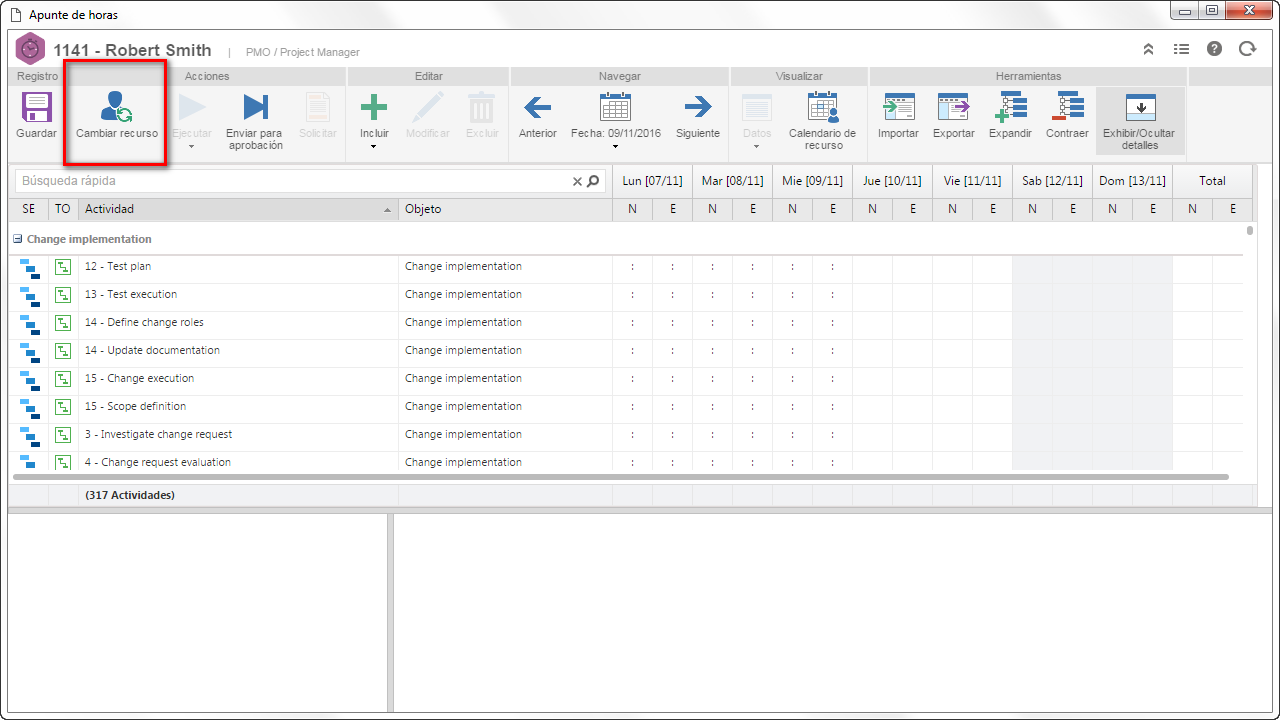Open dropdown arrow under Incluir
This screenshot has height=720, width=1280.
(374, 146)
